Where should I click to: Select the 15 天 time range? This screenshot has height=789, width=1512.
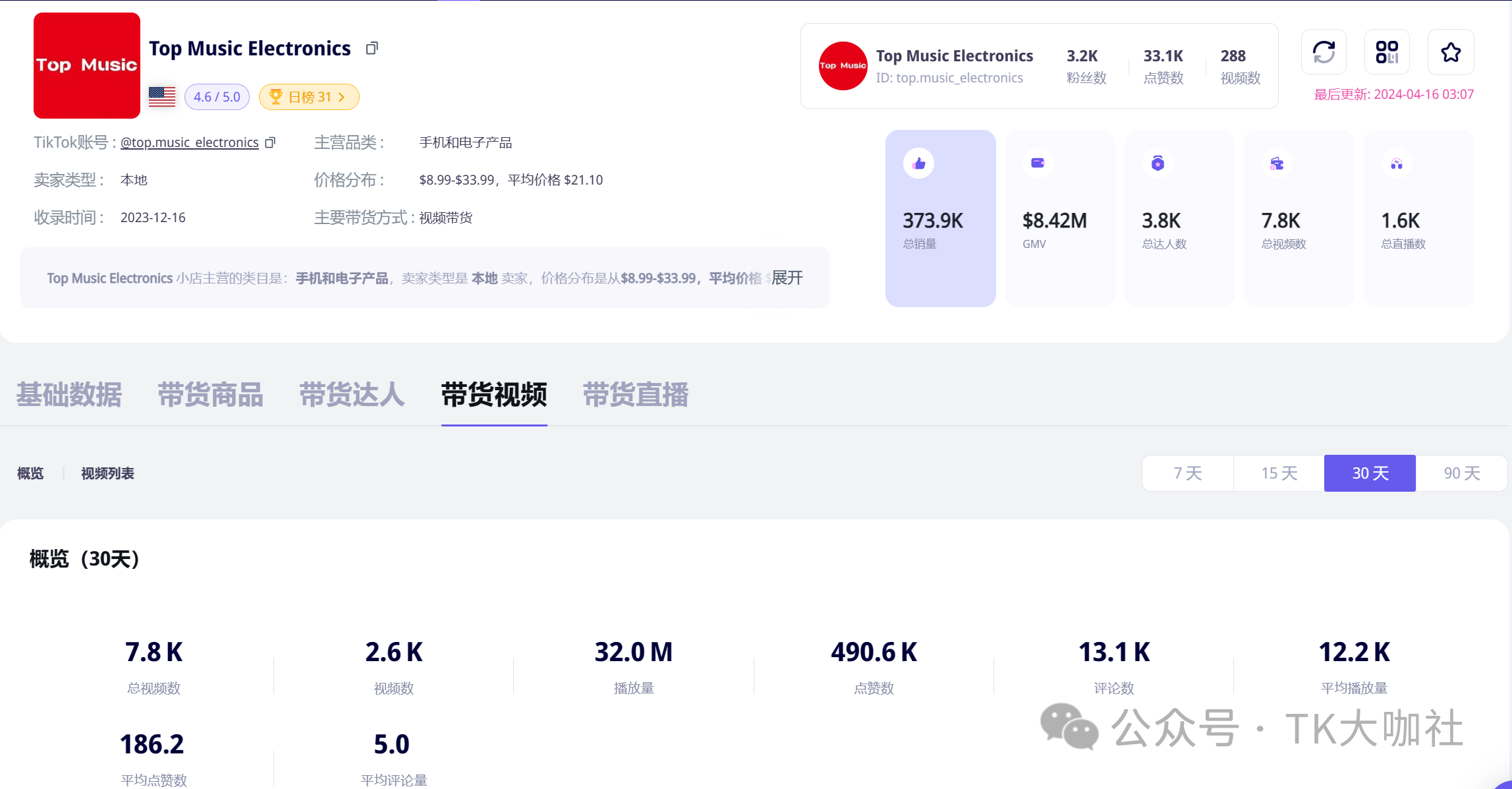point(1279,473)
